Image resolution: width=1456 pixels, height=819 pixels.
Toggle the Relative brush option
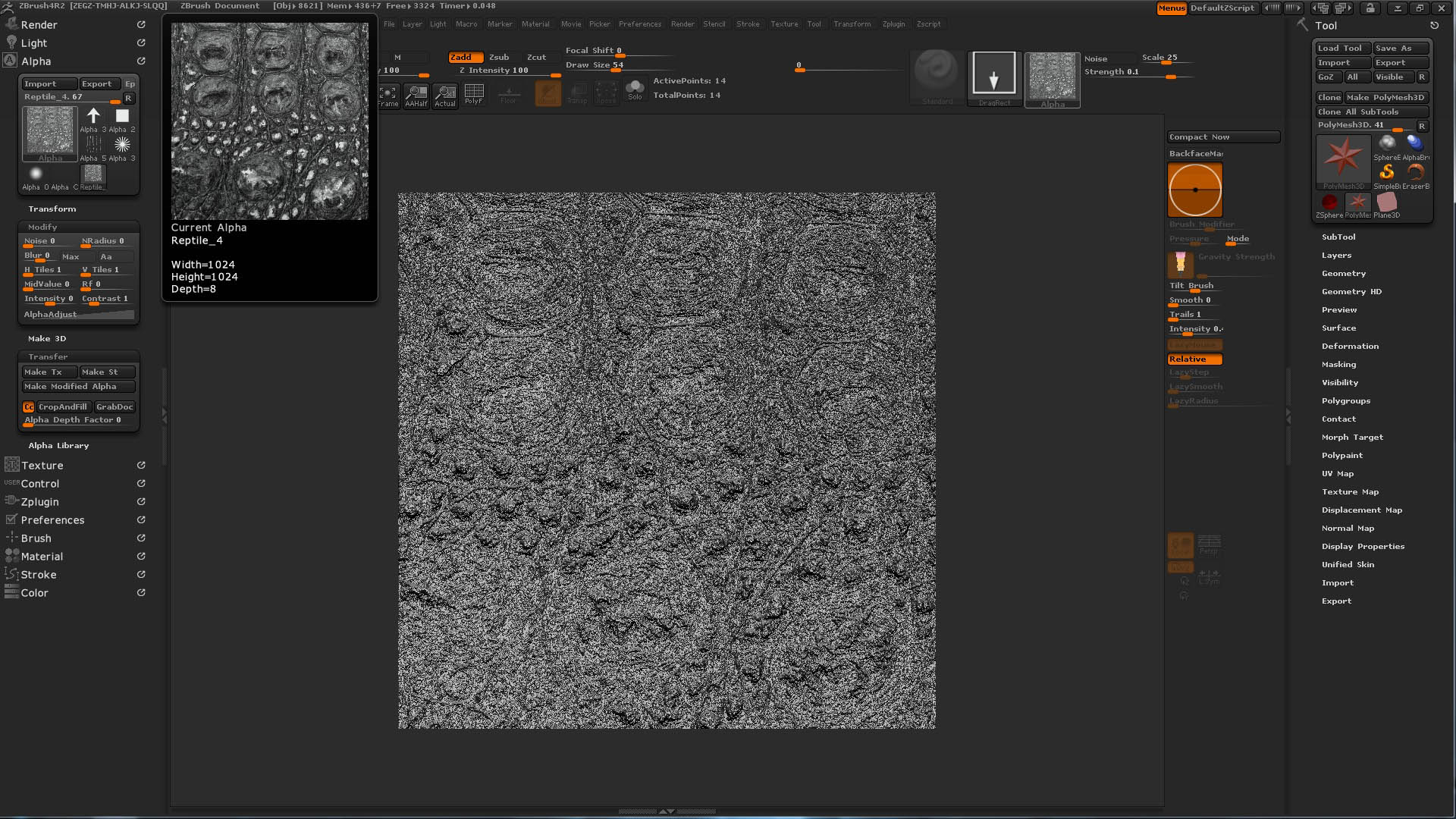coord(1194,359)
